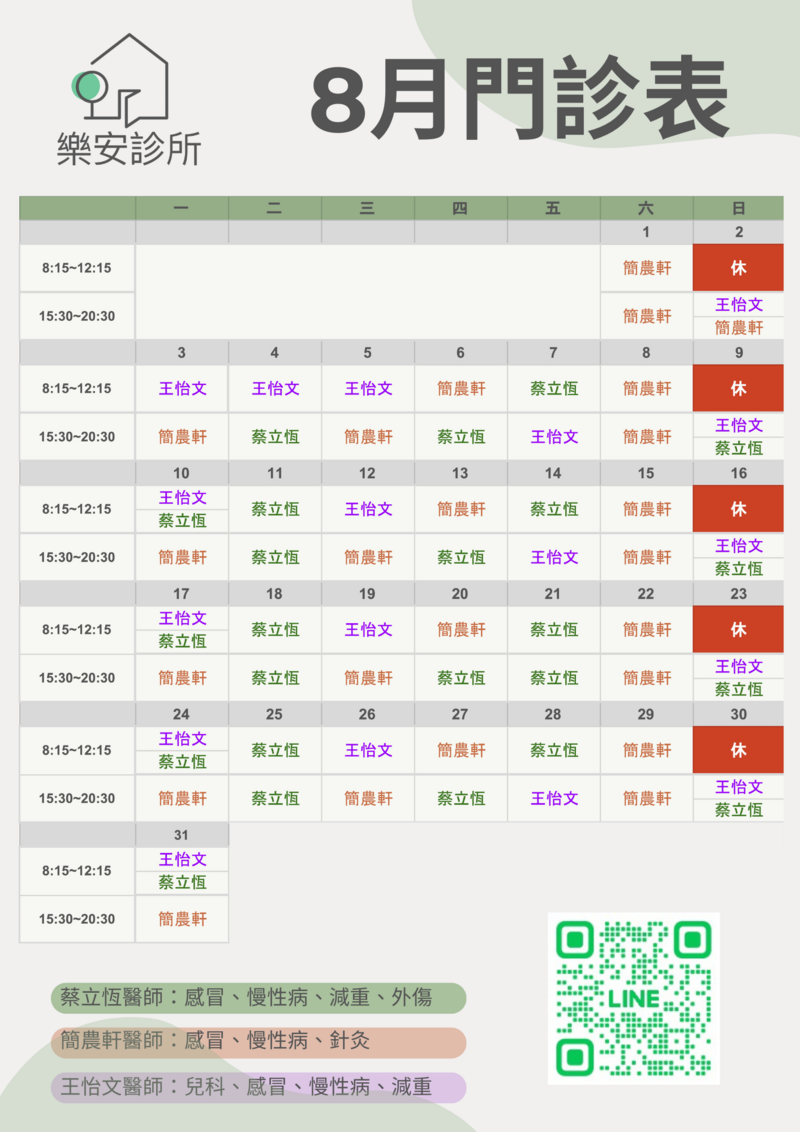
Task: Click the 蔡立恆醫師 specialties legend bar
Action: click(258, 998)
